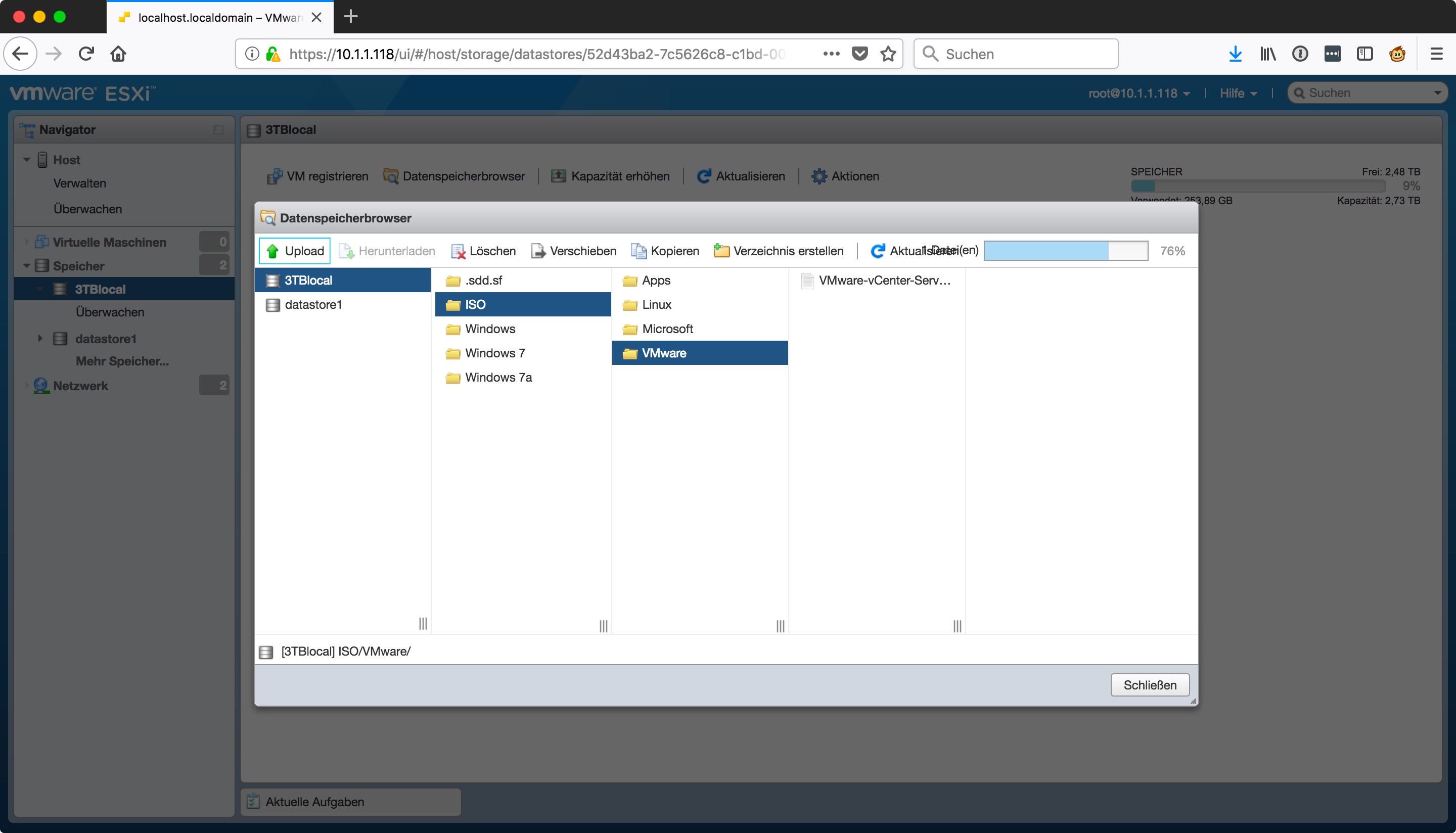Open the Windows 7a folder
This screenshot has width=1456, height=833.
523,378
